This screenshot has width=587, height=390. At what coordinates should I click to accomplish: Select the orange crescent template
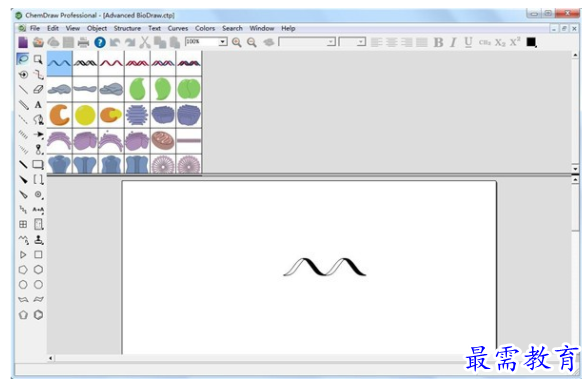coord(60,115)
